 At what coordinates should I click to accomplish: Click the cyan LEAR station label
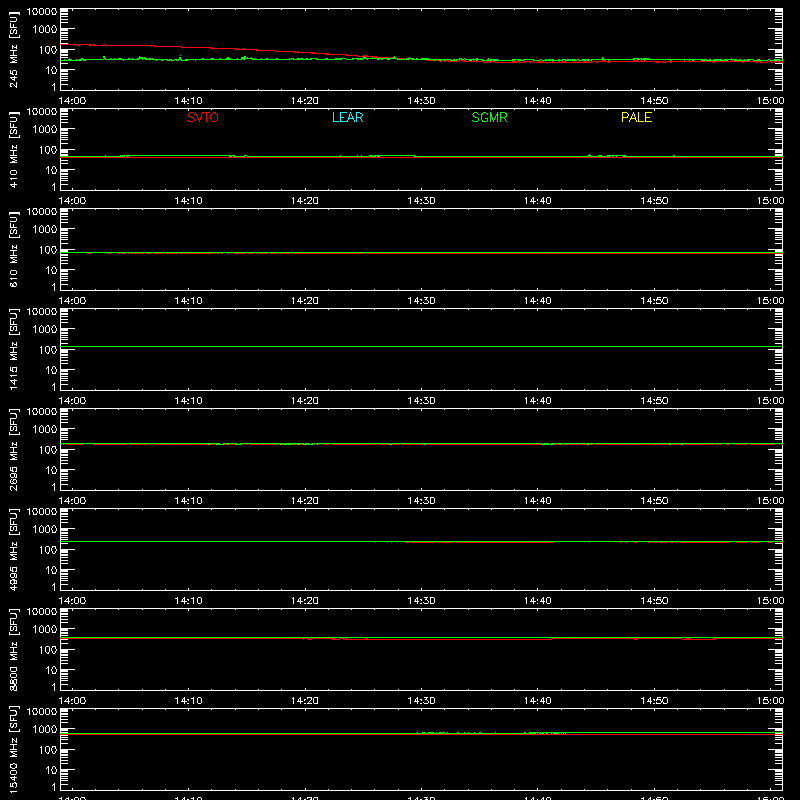[347, 117]
